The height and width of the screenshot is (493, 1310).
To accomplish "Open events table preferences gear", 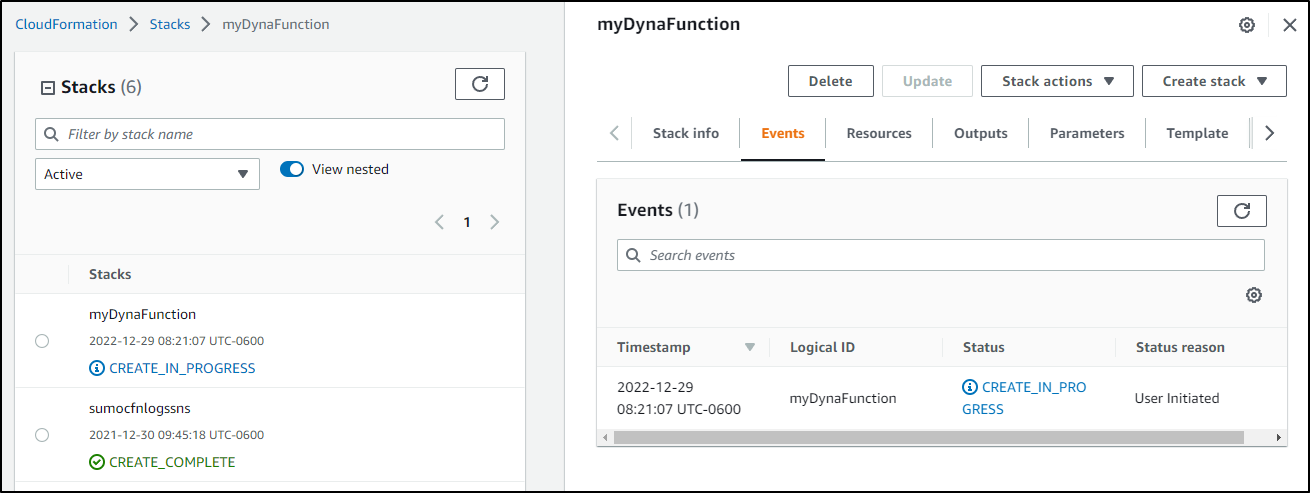I will [1254, 295].
